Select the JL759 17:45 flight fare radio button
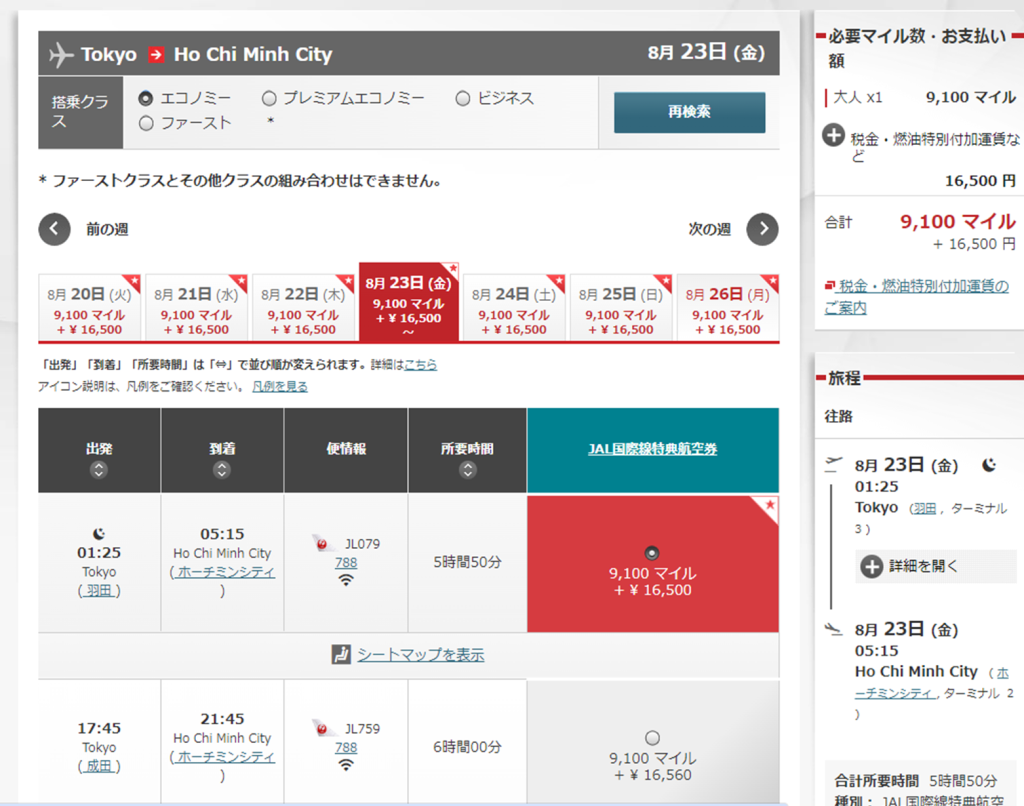Image resolution: width=1024 pixels, height=806 pixels. coord(653,738)
